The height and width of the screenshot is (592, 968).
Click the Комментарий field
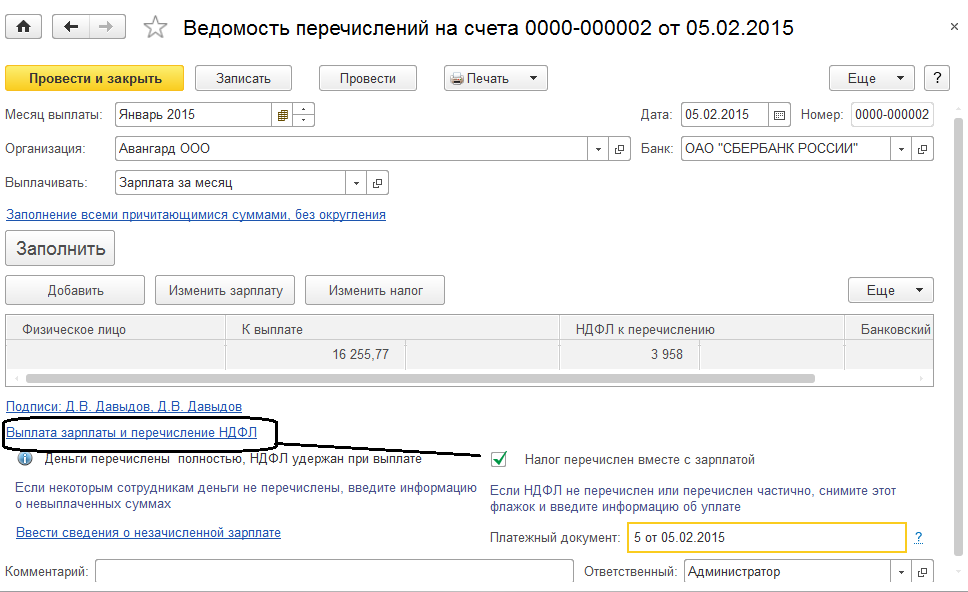point(334,572)
